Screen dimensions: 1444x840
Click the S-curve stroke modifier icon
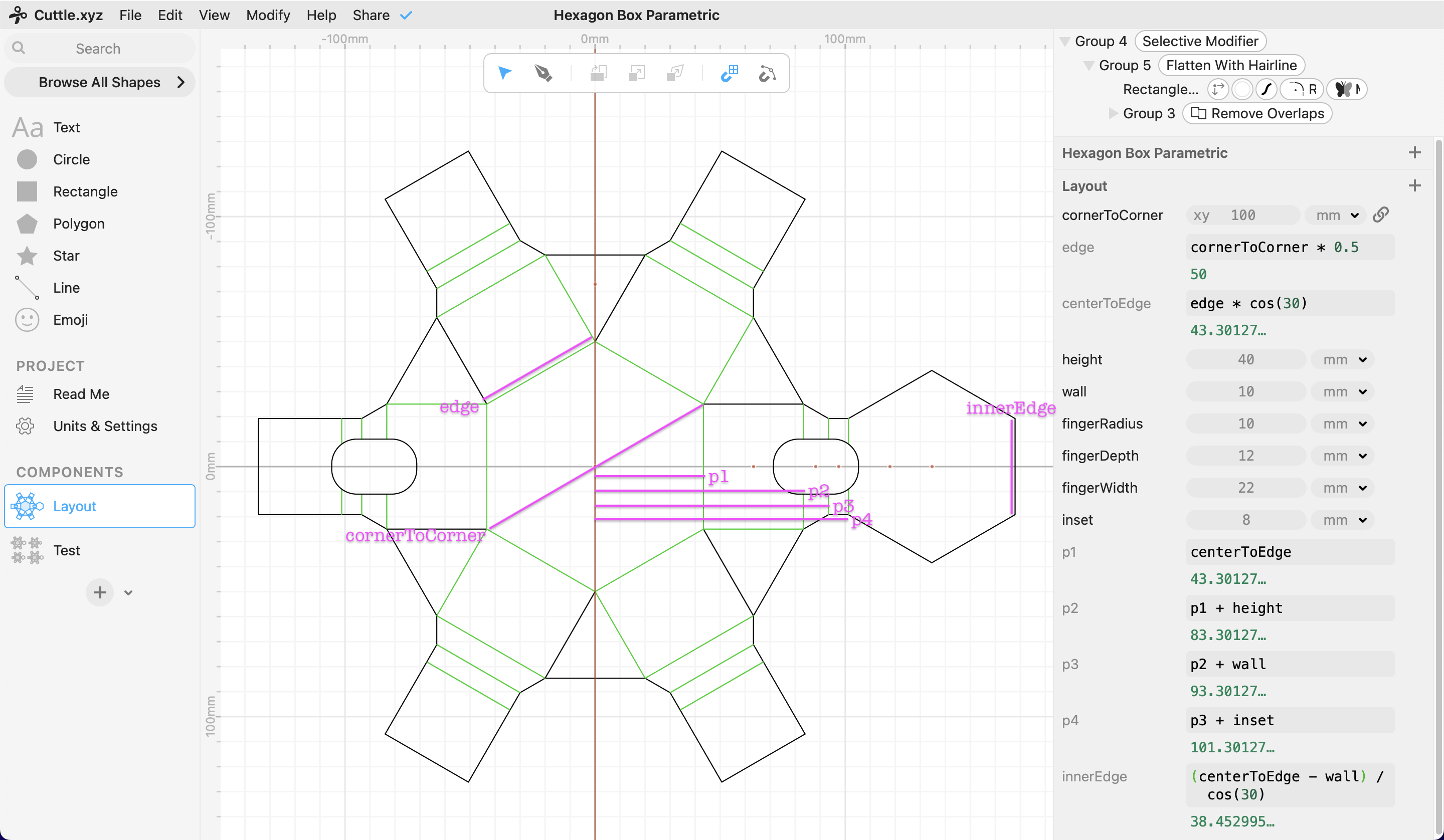tap(1267, 89)
